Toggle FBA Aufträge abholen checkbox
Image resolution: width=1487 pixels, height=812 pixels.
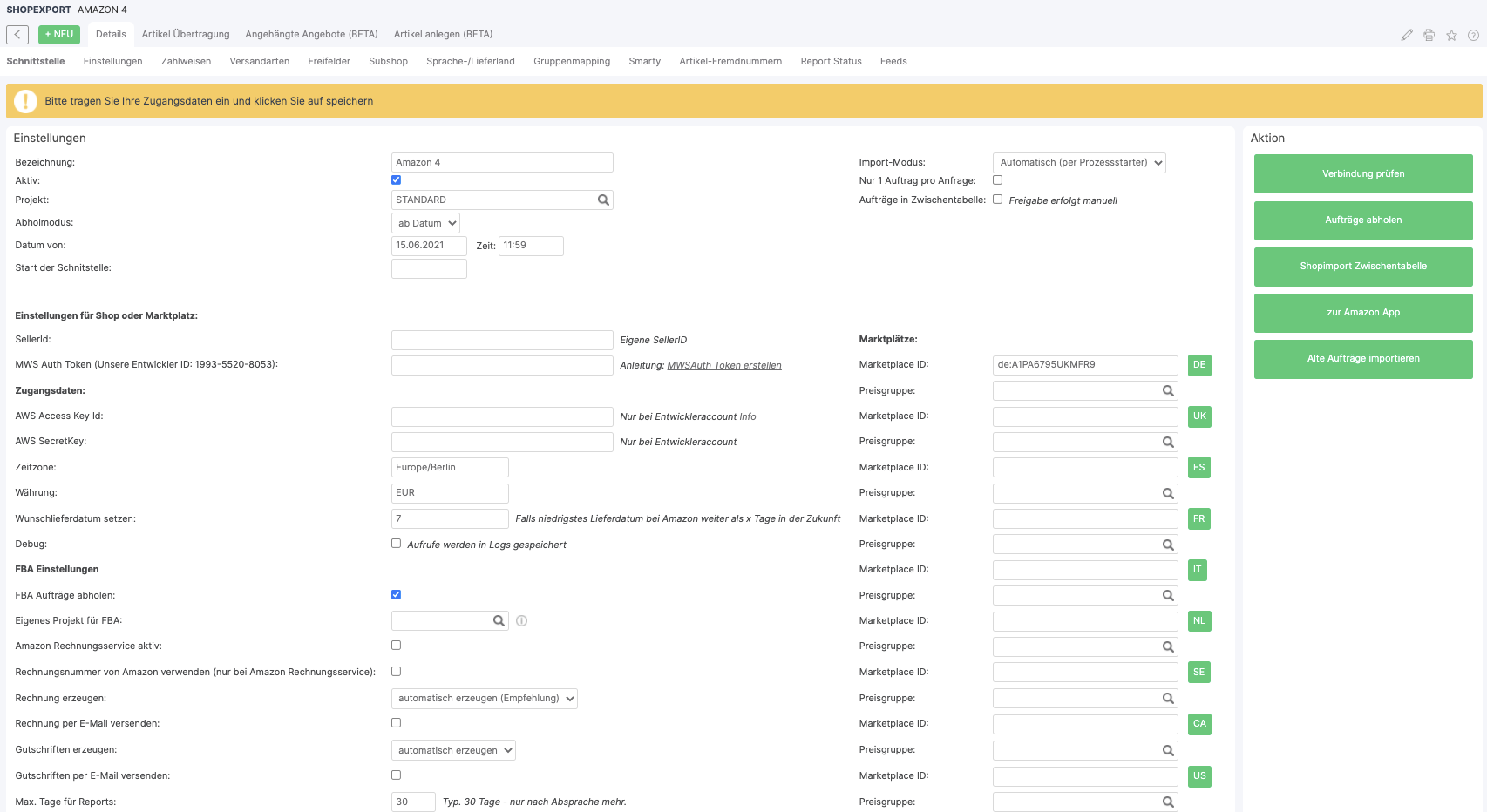(396, 595)
